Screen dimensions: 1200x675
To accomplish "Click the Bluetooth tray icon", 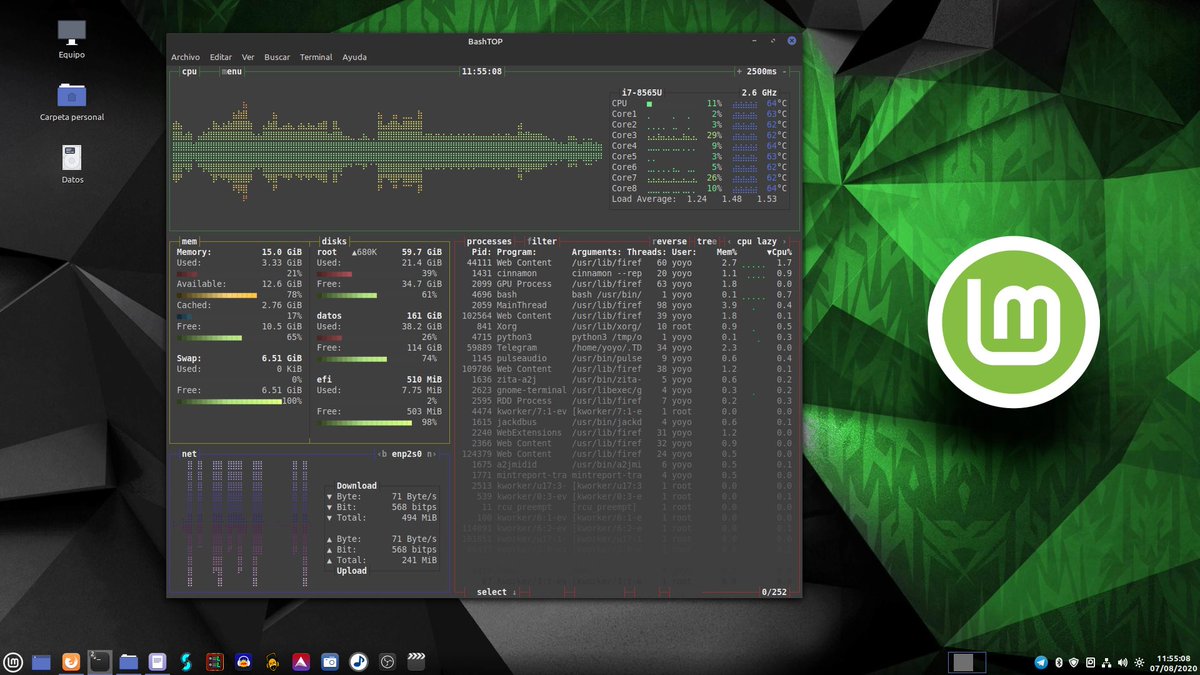I will (x=1058, y=662).
